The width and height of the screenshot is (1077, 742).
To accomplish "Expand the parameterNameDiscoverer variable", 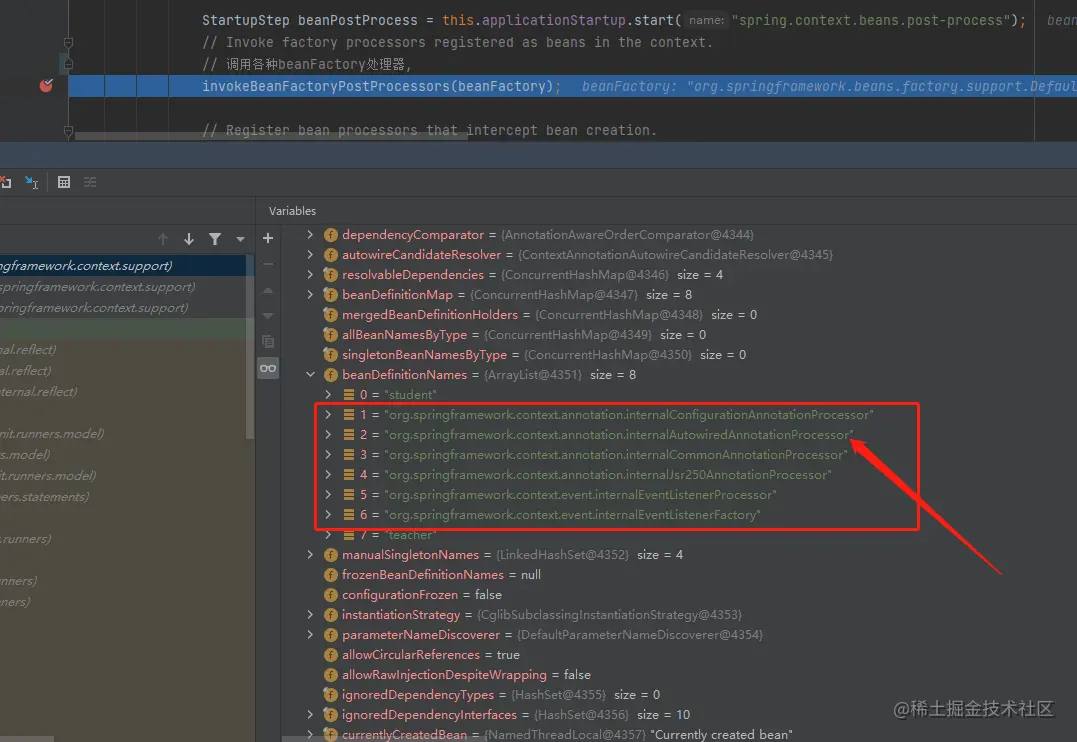I will tap(310, 635).
